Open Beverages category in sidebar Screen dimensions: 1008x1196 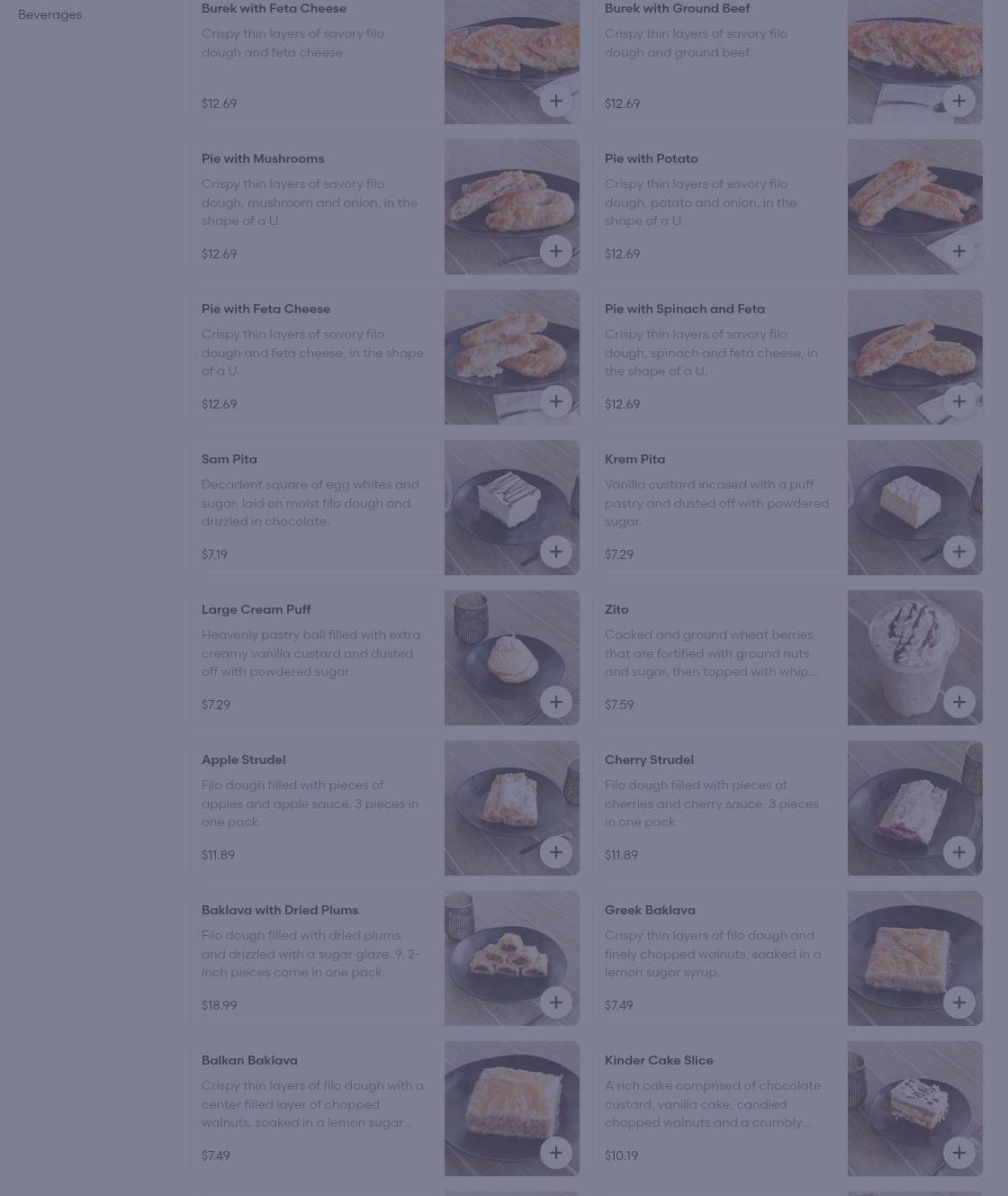[x=50, y=14]
